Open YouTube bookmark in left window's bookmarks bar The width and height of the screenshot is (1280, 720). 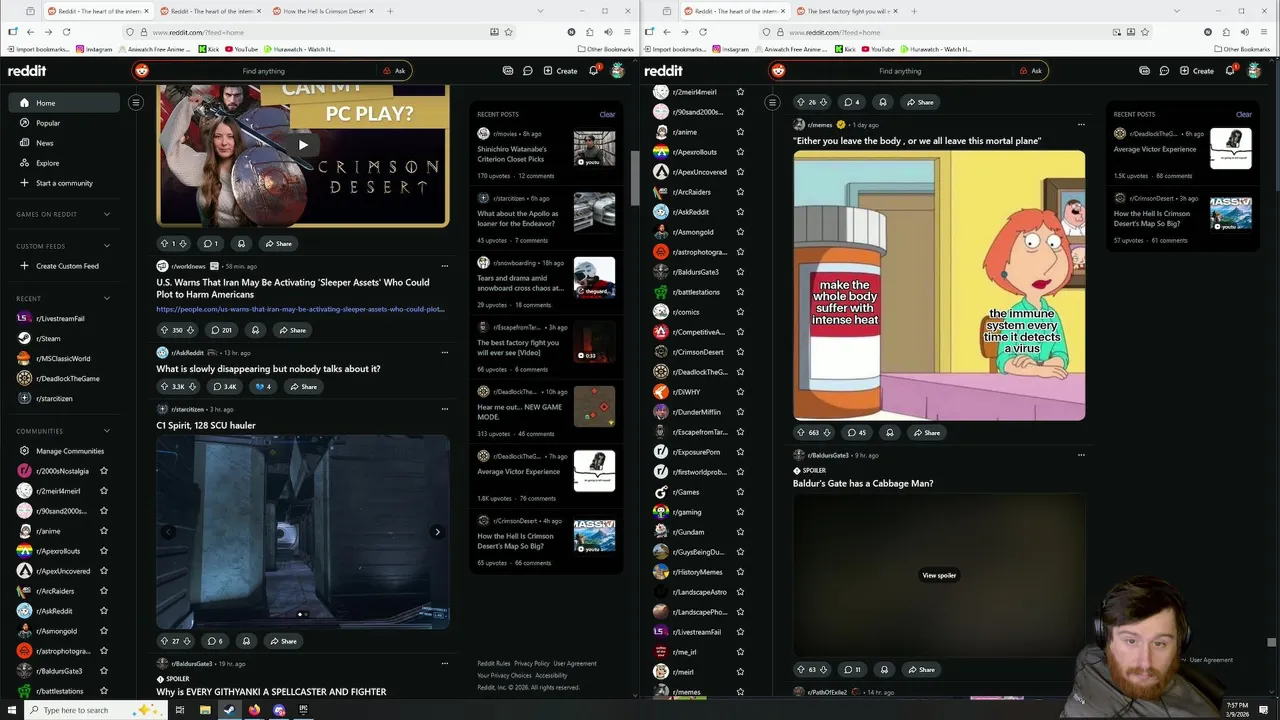[241, 49]
